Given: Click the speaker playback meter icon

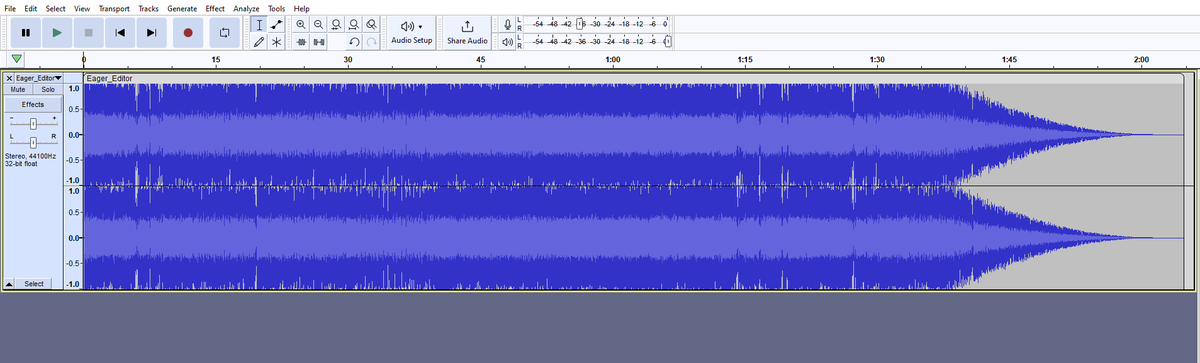Looking at the screenshot, I should [x=508, y=42].
